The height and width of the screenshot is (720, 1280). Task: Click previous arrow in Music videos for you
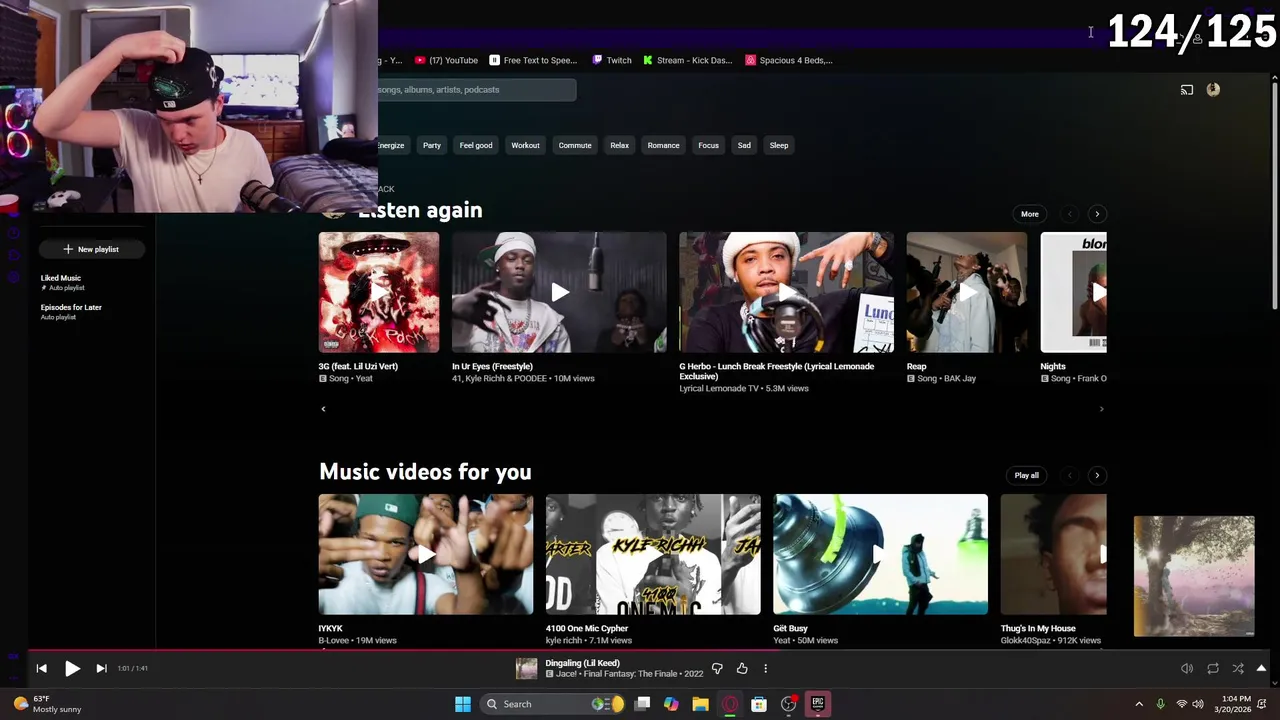click(x=1070, y=475)
